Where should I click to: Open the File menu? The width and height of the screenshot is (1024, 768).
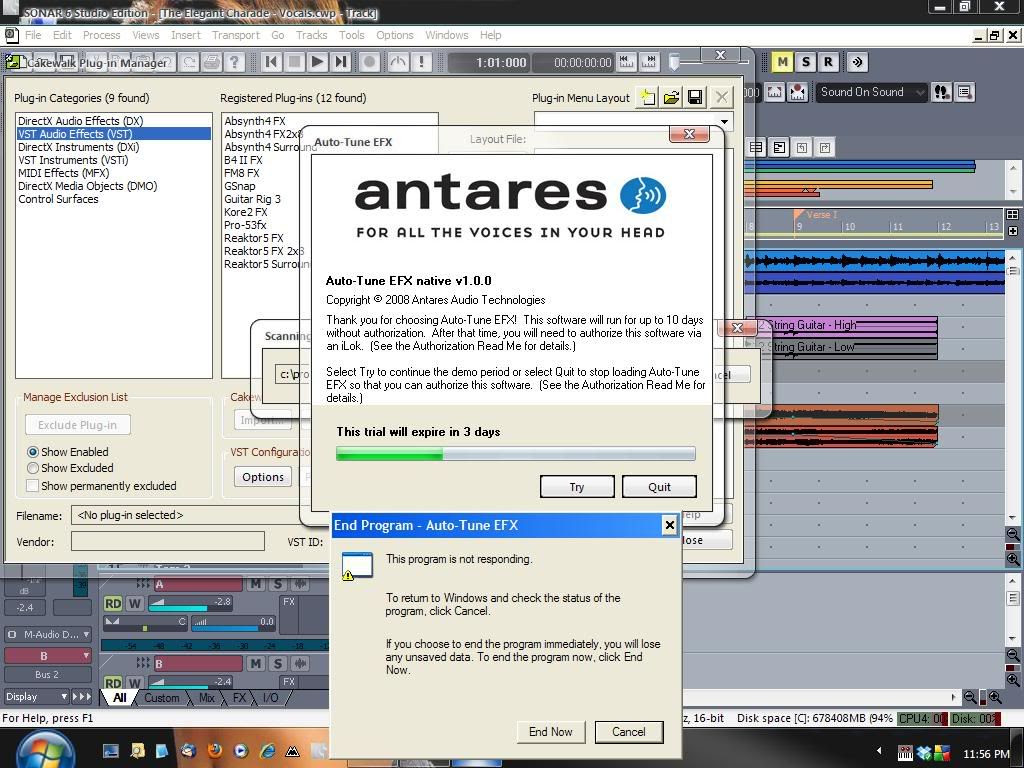33,35
